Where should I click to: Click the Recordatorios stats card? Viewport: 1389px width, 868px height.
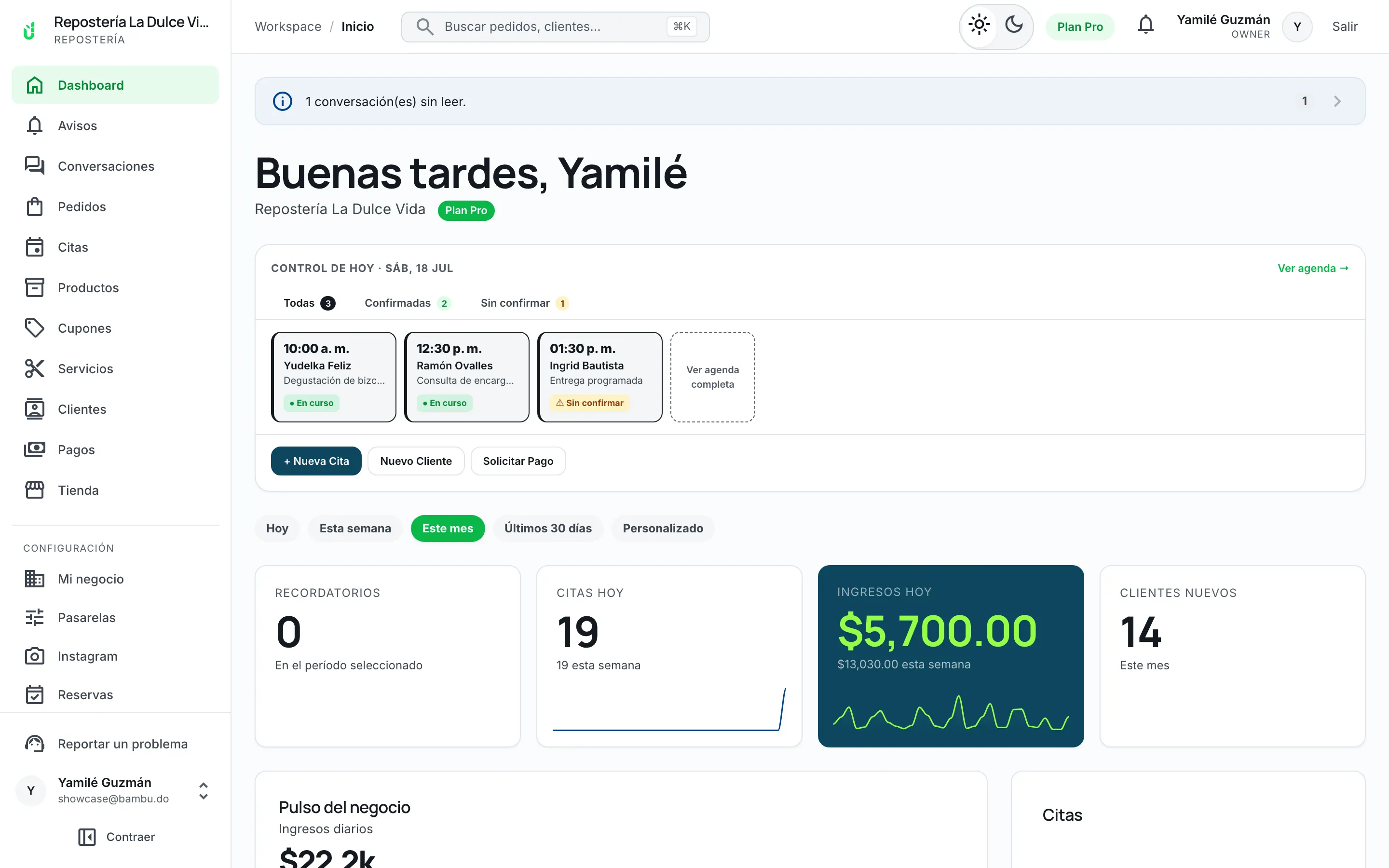387,656
